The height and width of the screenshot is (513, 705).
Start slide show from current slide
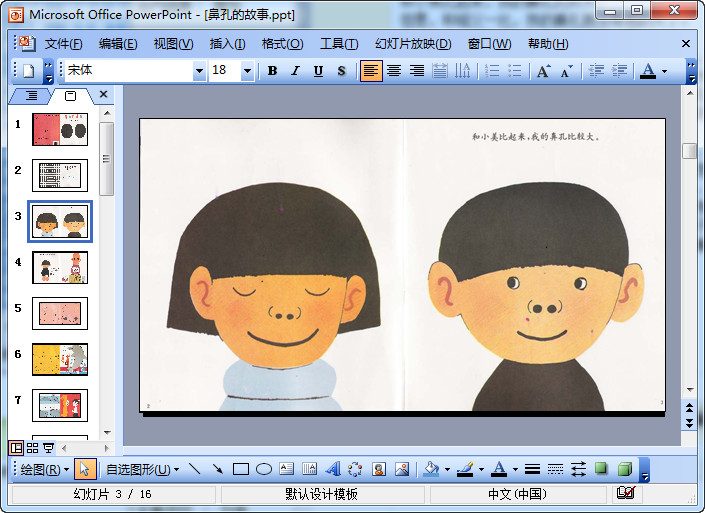(x=49, y=448)
